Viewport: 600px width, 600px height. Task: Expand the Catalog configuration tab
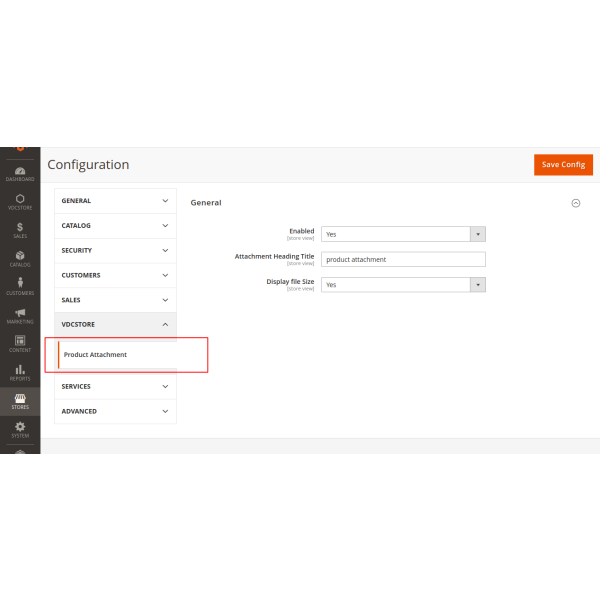tap(115, 226)
